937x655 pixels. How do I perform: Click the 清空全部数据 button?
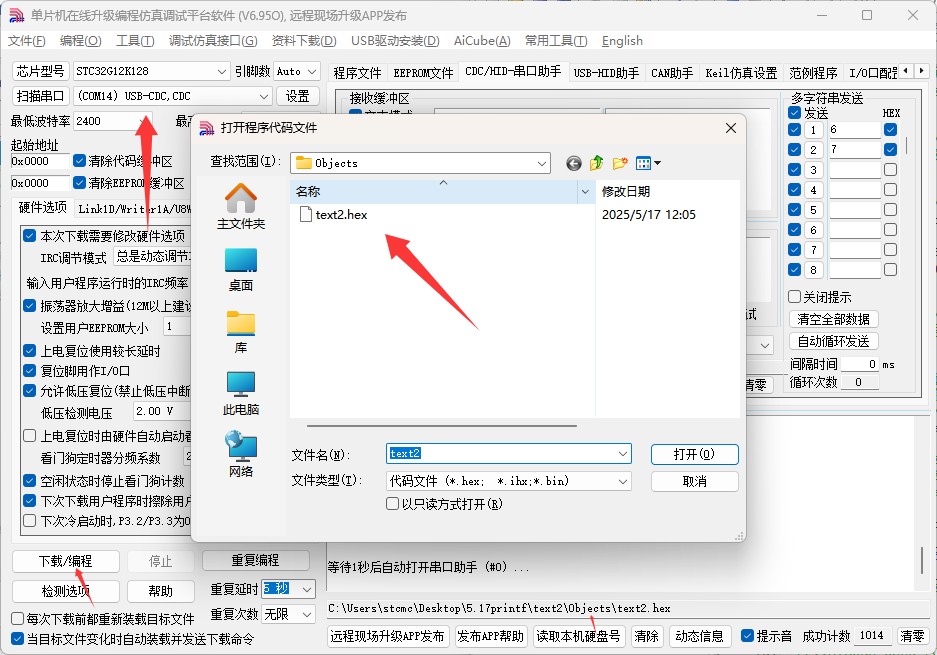tap(834, 319)
